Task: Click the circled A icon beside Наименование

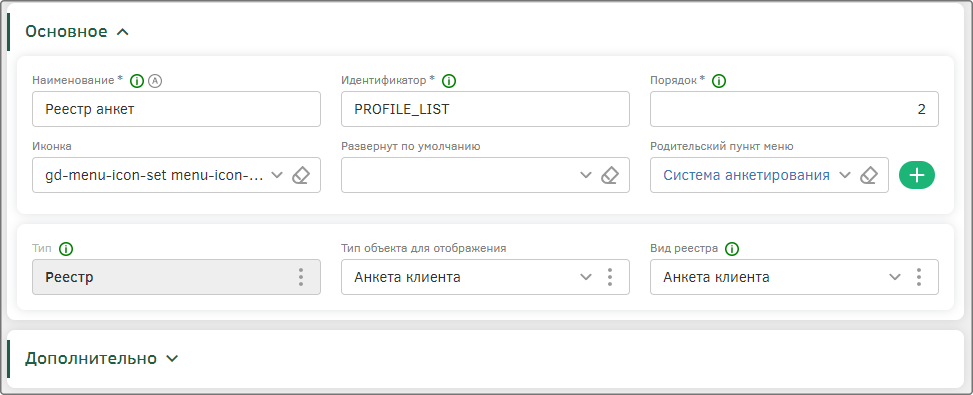Action: [x=155, y=81]
